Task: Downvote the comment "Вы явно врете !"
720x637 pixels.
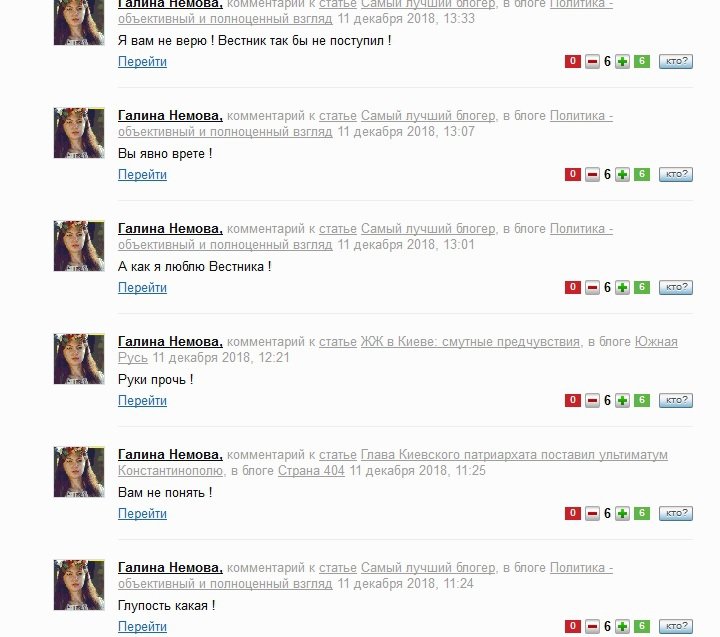Action: pos(592,175)
